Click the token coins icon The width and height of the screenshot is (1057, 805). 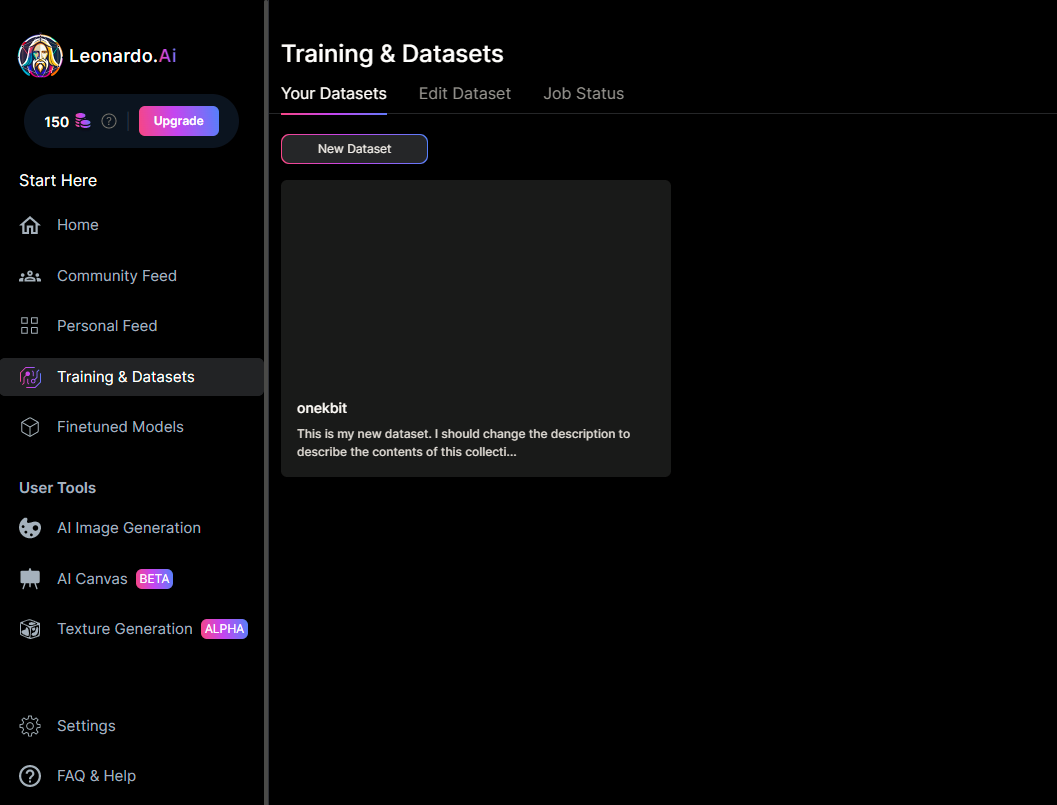[83, 121]
